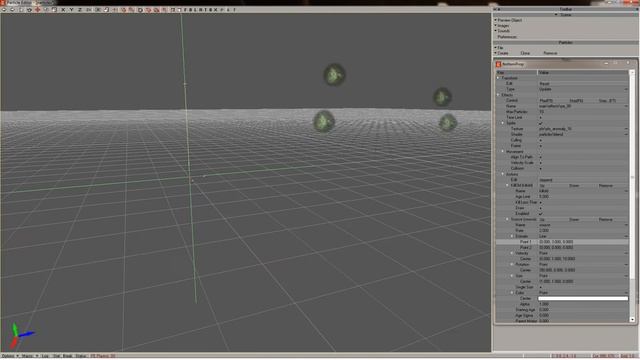
Task: Collapse the Sprite tree node
Action: point(503,123)
